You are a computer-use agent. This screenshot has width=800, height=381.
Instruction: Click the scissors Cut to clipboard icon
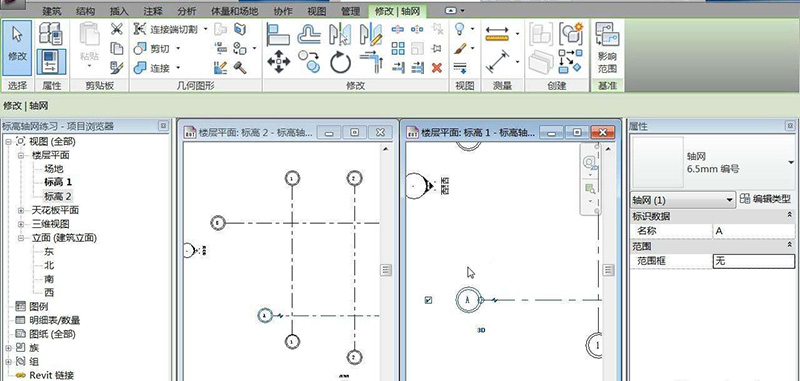[117, 29]
